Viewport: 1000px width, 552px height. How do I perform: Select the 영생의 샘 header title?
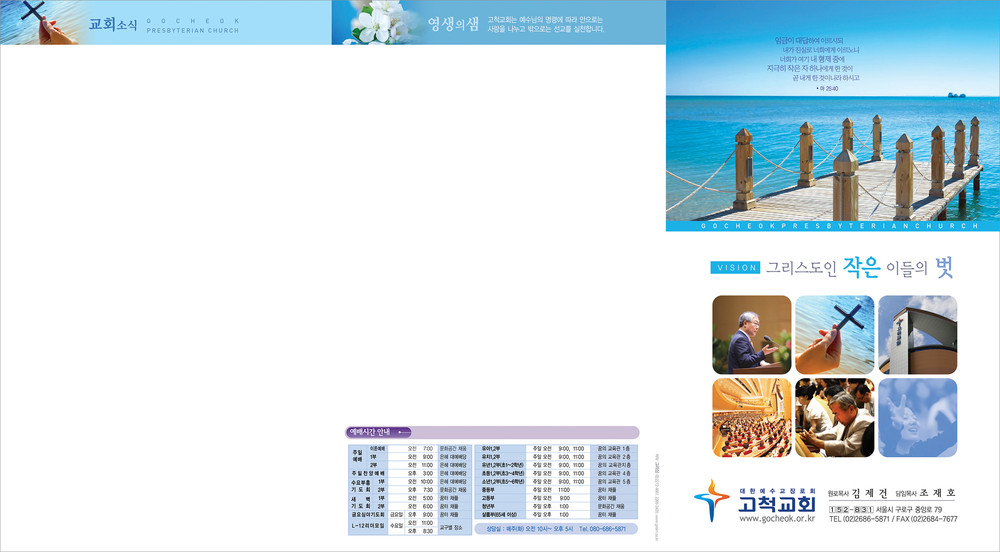(x=448, y=24)
